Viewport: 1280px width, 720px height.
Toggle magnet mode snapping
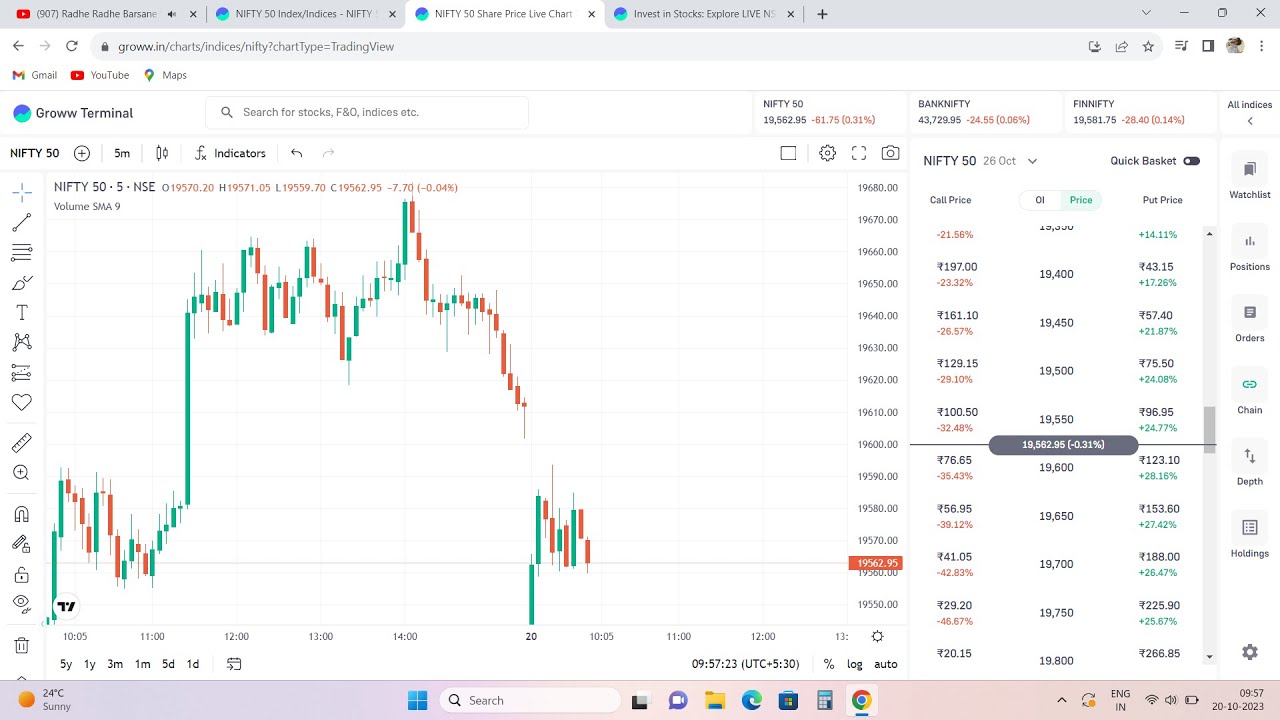22,514
